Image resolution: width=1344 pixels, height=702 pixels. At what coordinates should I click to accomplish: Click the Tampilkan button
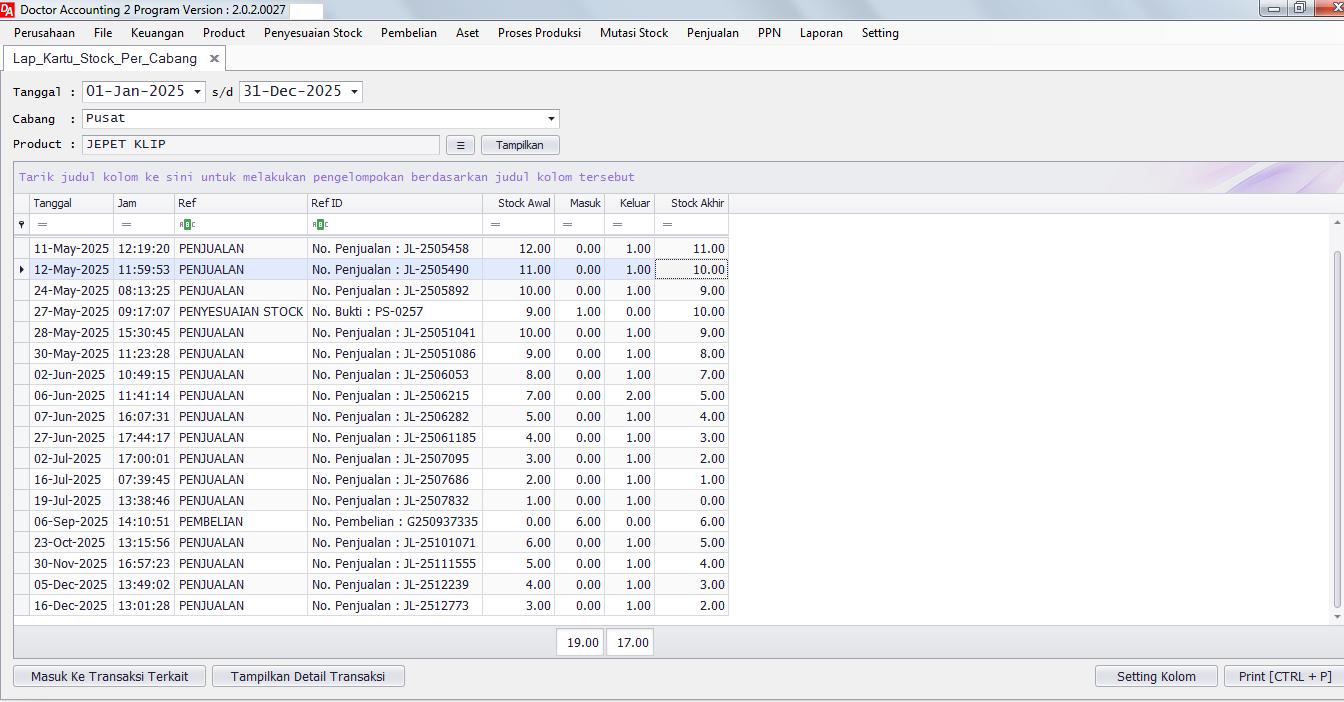pos(520,145)
